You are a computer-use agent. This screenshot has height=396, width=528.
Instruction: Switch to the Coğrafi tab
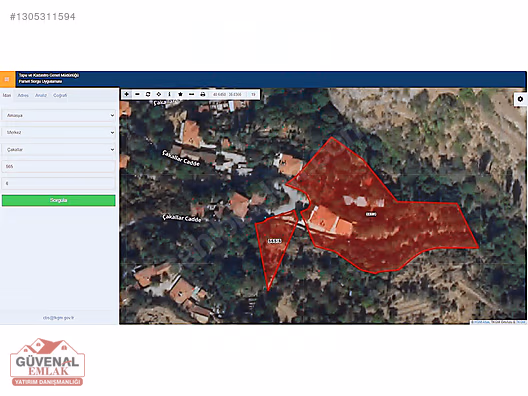[x=60, y=96]
